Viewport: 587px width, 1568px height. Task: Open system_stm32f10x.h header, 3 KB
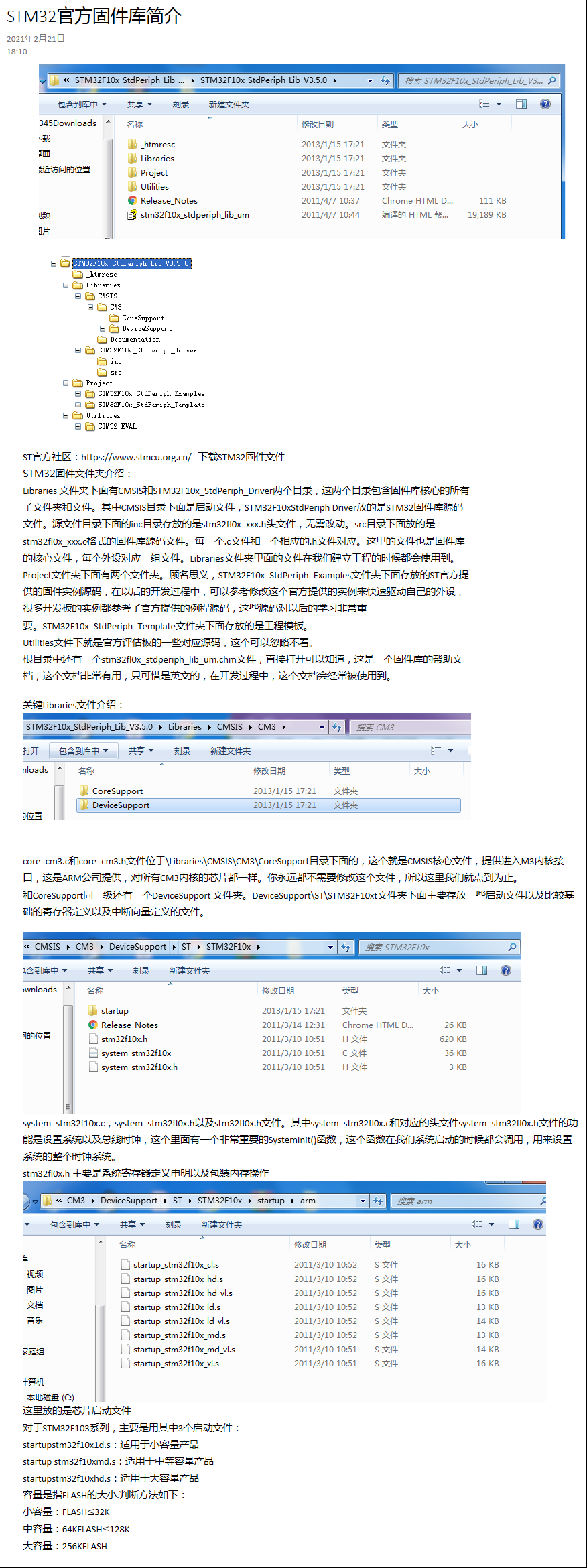pos(139,1067)
